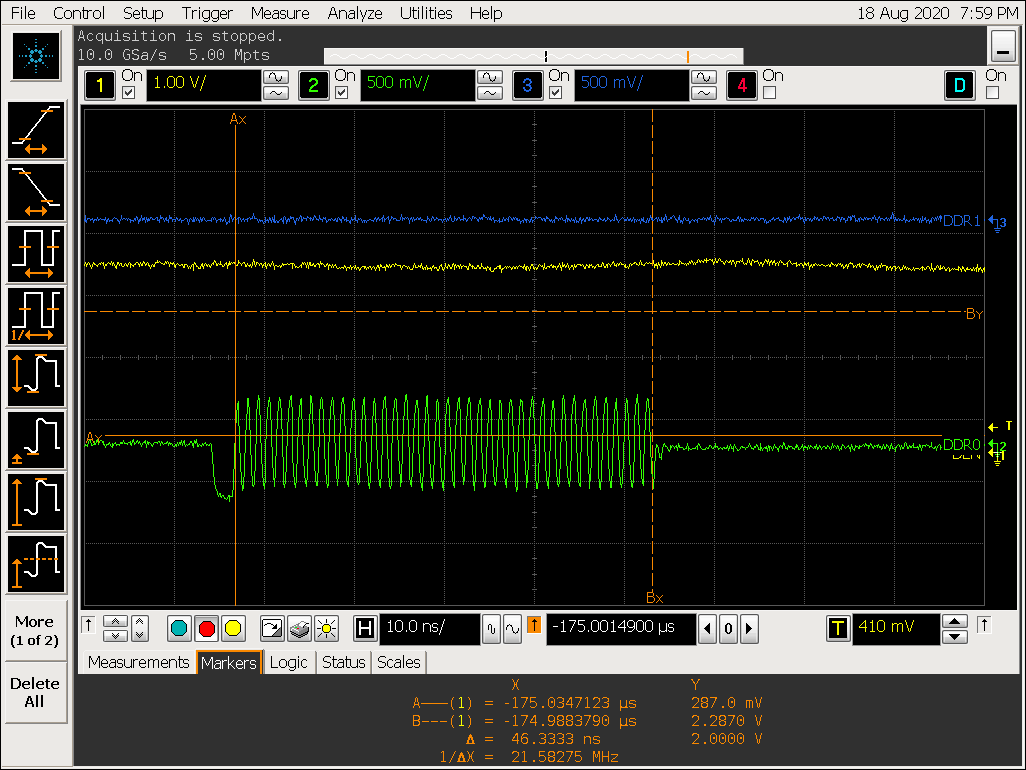This screenshot has height=770, width=1026.
Task: Click the channel 1 scale field 1.00 V/
Action: coord(203,85)
